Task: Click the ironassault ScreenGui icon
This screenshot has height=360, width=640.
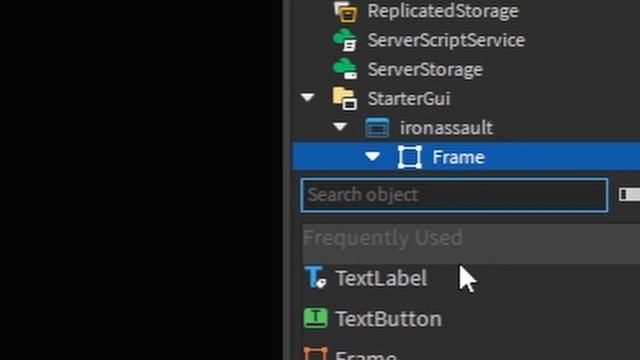Action: pyautogui.click(x=377, y=128)
